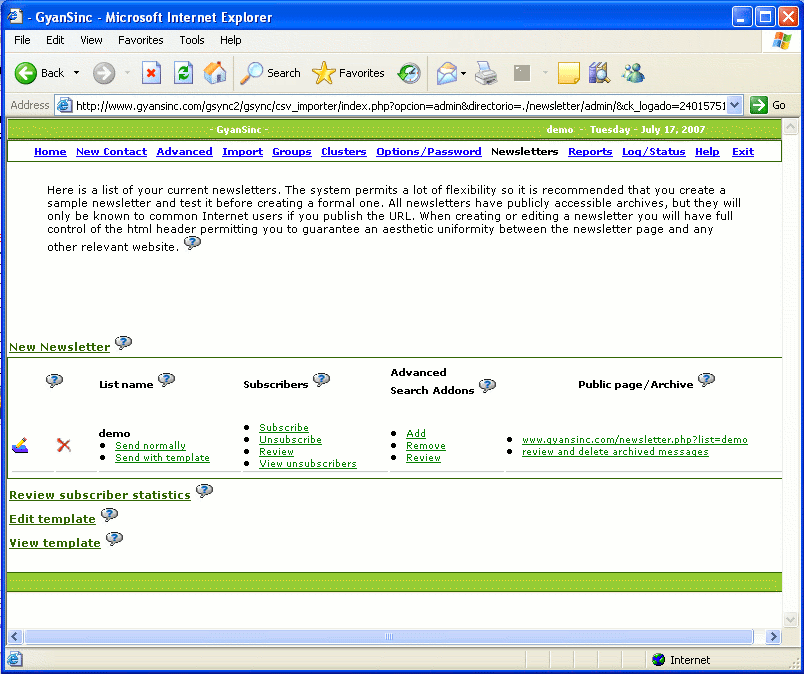Click the IE Refresh toolbar button
The image size is (804, 674).
point(183,73)
